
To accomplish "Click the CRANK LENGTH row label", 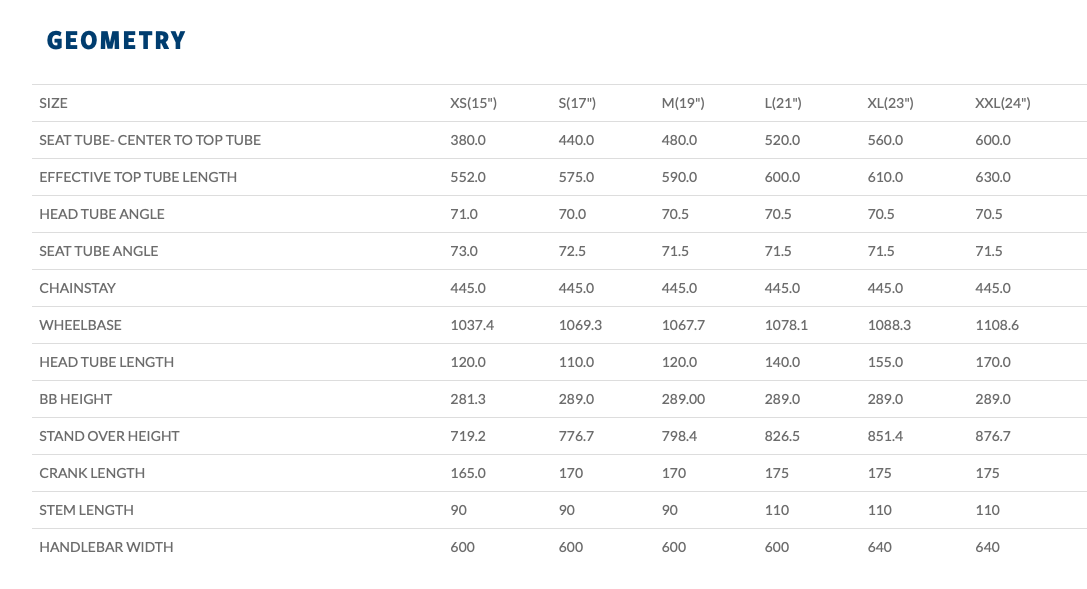I will [x=92, y=473].
